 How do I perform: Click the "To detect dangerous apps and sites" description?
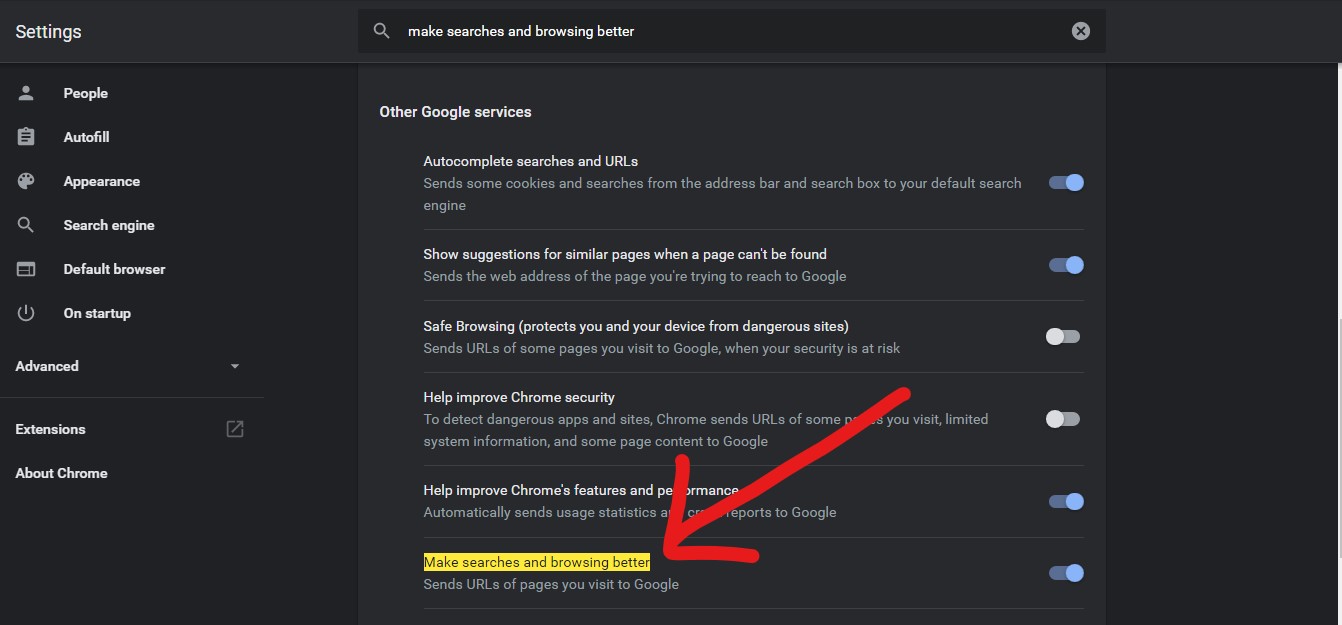click(706, 430)
